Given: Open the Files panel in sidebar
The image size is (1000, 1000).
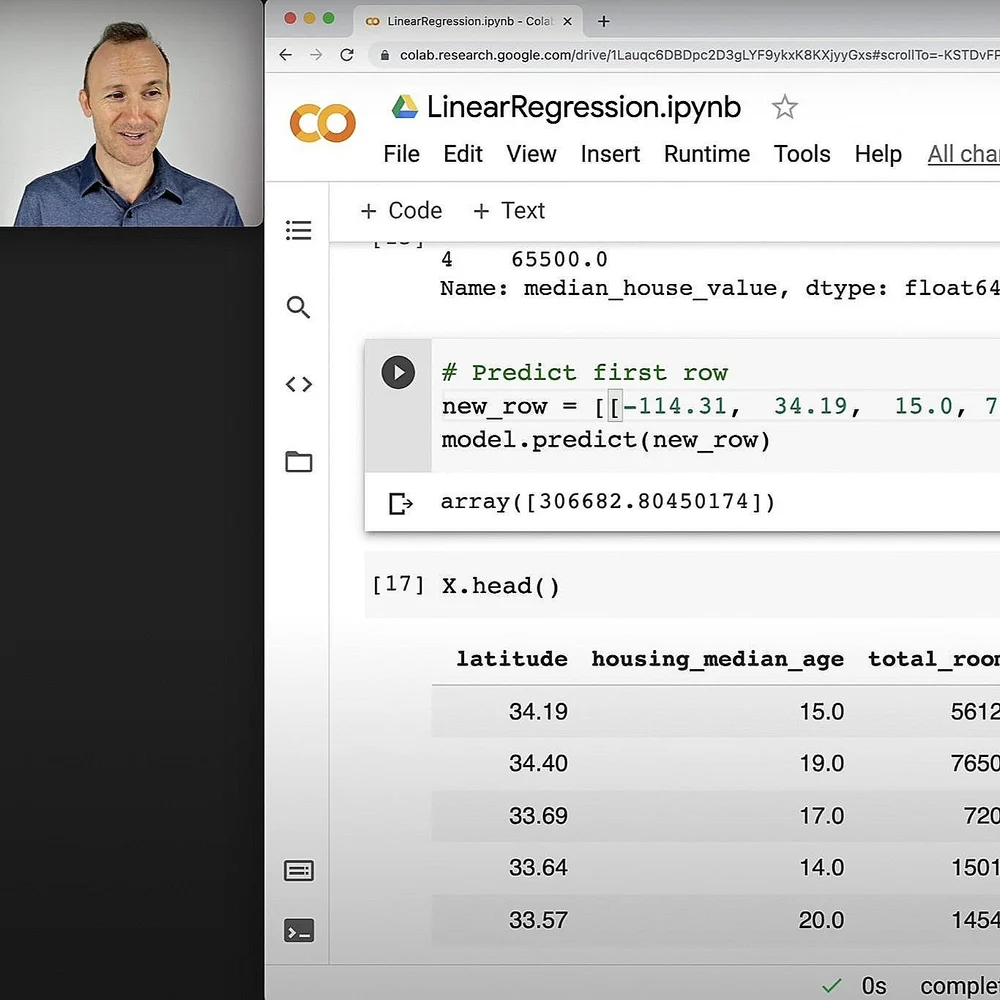Looking at the screenshot, I should coord(298,461).
